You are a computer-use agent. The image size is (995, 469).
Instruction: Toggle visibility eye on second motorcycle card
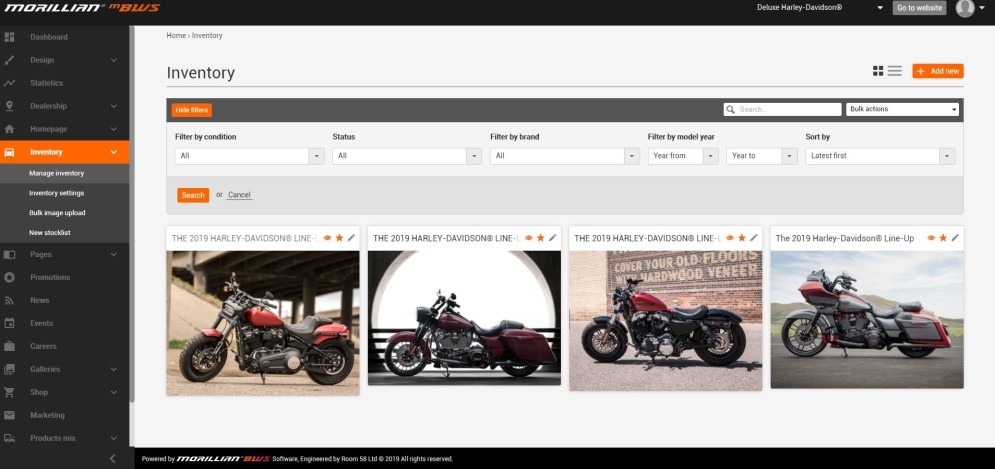coord(529,238)
